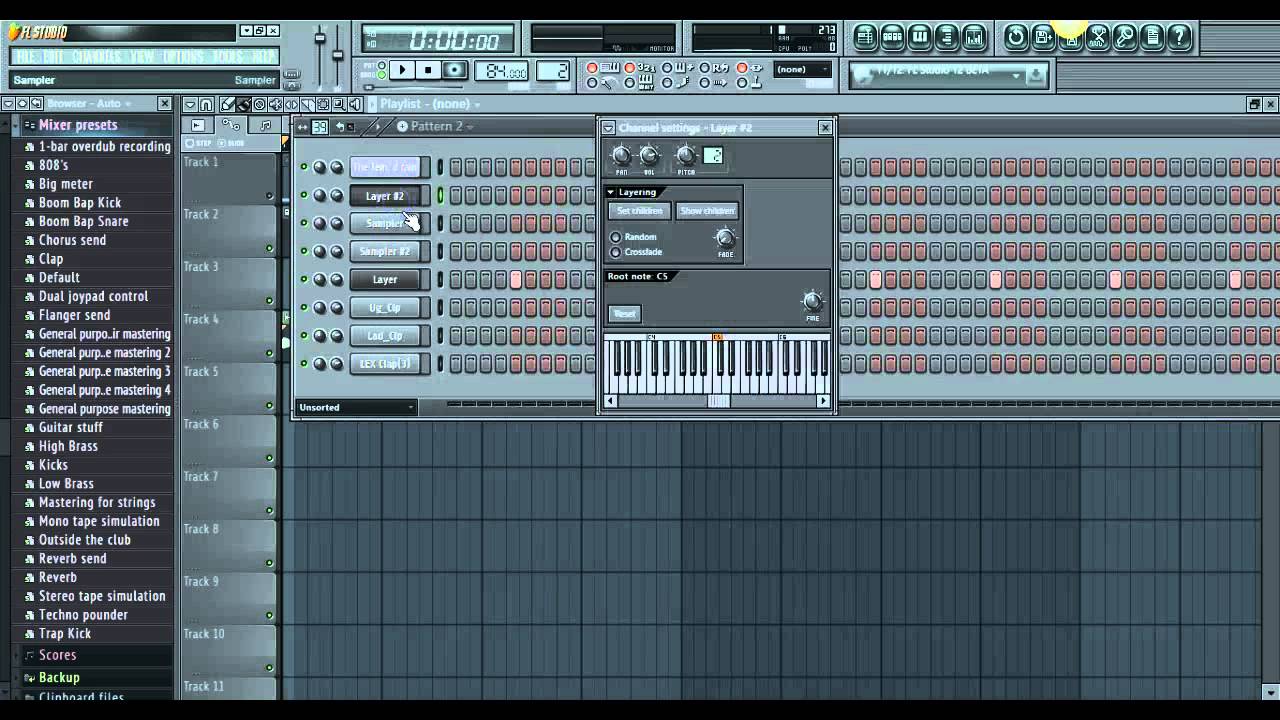The image size is (1280, 720).
Task: Select the Zoom tool in Playlist toolbar
Action: tap(339, 104)
